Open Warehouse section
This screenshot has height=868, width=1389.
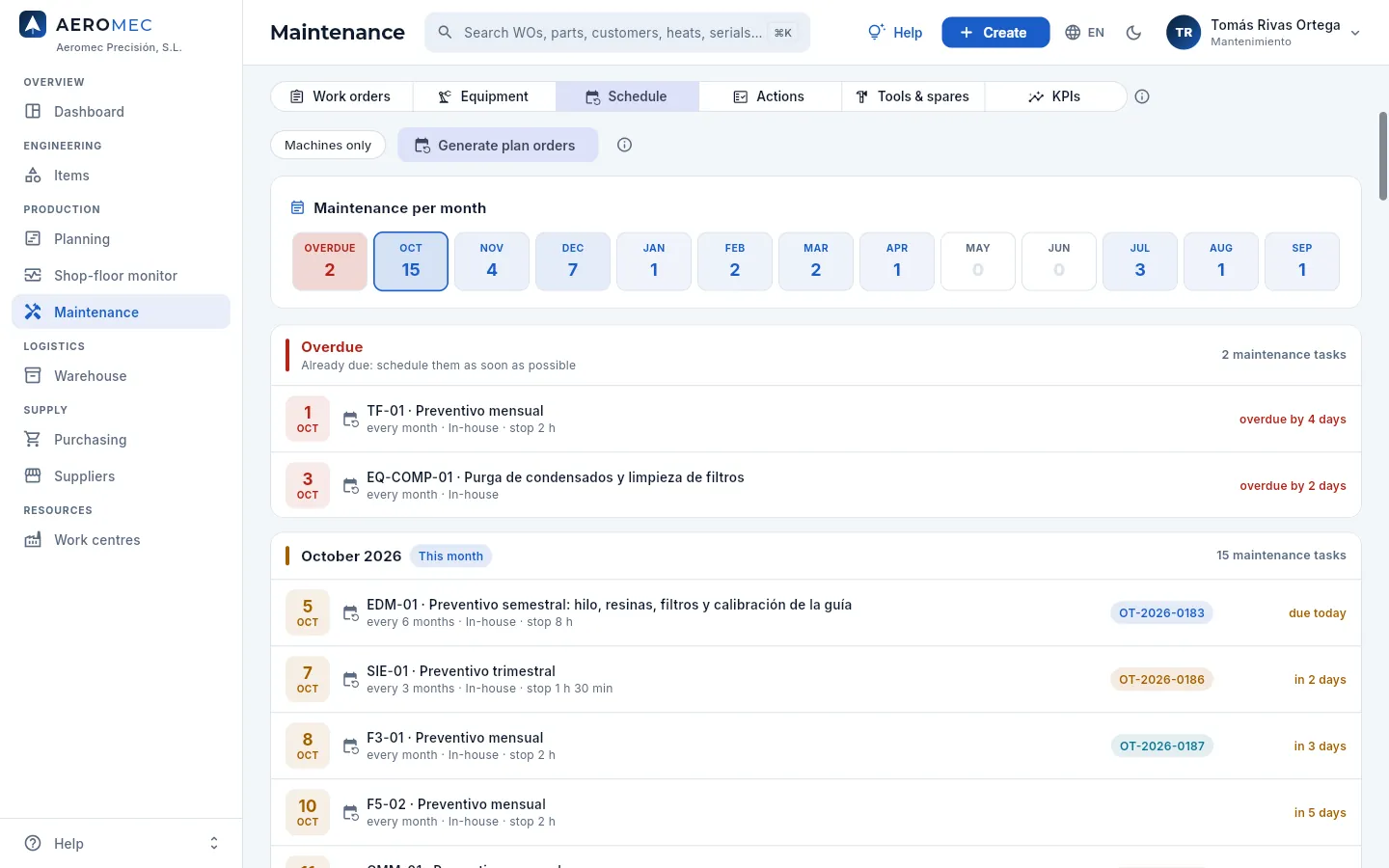[x=121, y=376]
